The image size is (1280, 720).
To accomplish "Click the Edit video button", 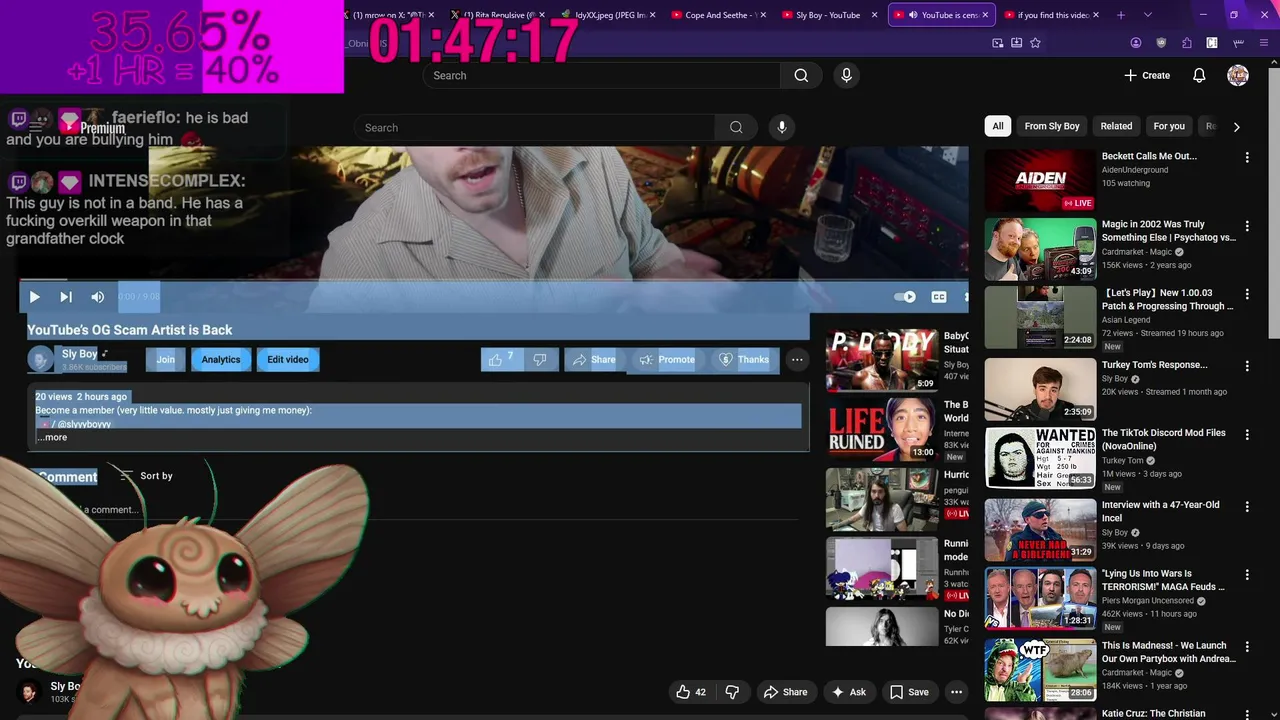I will (288, 360).
